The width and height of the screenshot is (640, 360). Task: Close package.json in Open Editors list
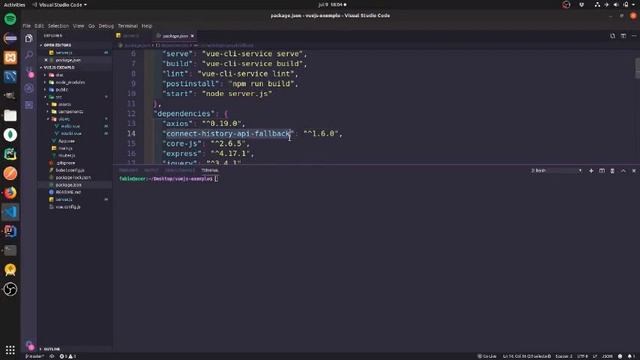click(46, 60)
